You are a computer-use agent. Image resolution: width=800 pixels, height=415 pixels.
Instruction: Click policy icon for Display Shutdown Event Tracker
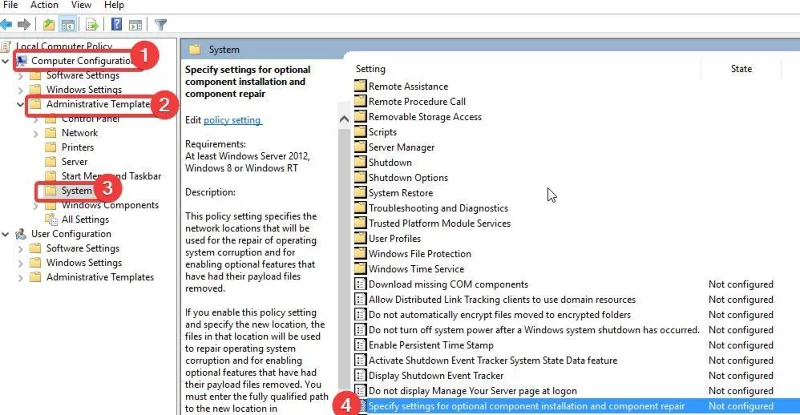click(360, 376)
